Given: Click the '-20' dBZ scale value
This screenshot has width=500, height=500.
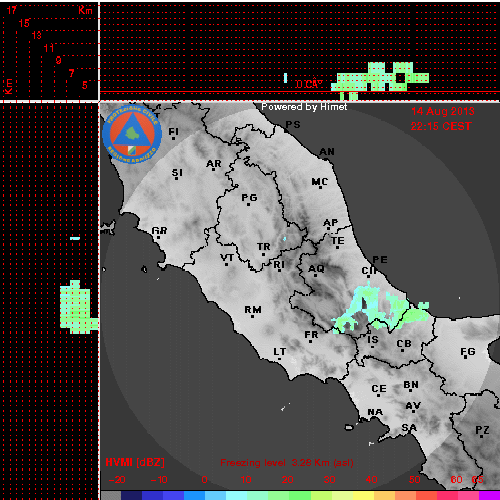Looking at the screenshot, I should tap(117, 480).
